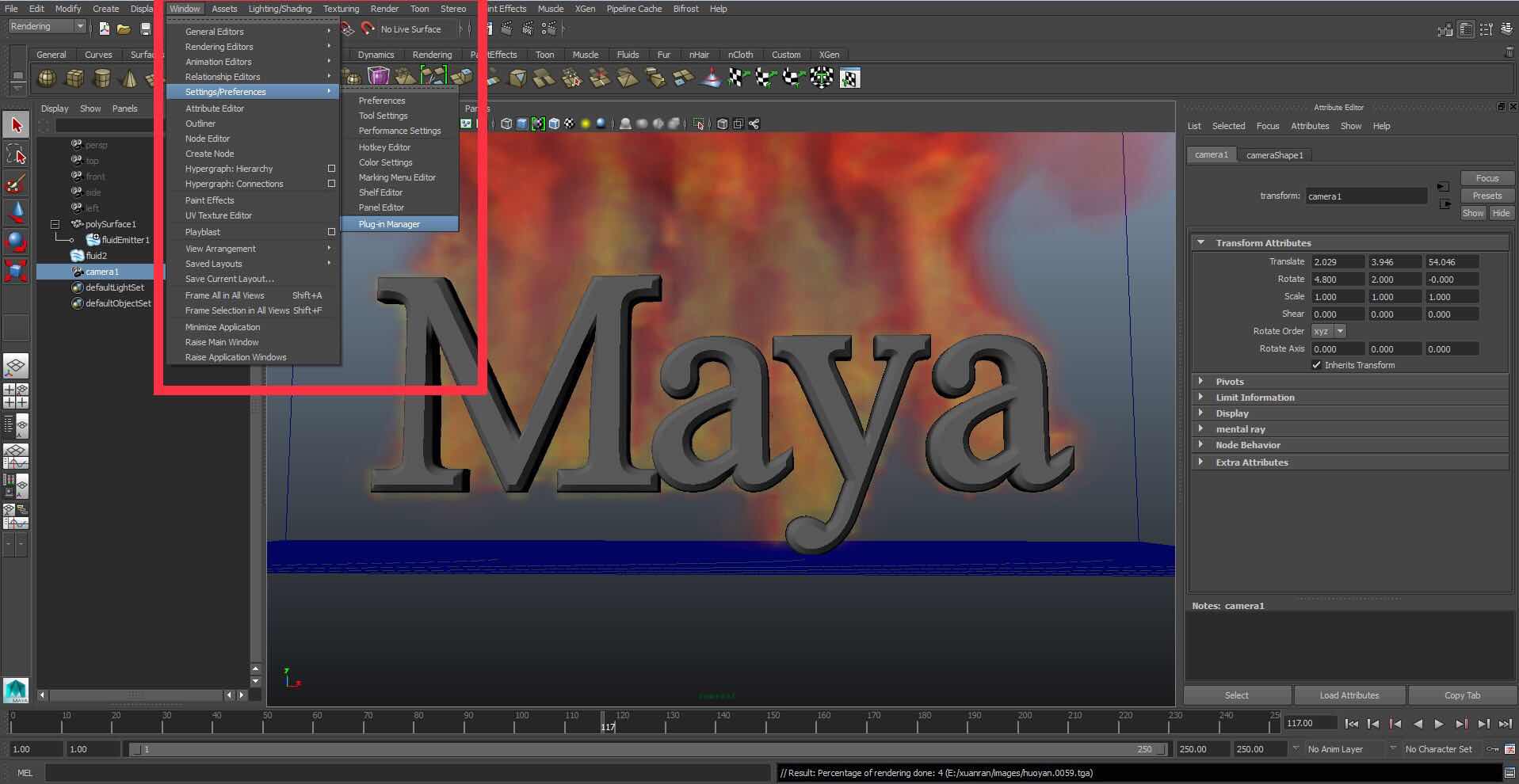Open the Rendering menu set dropdown

pos(47,26)
